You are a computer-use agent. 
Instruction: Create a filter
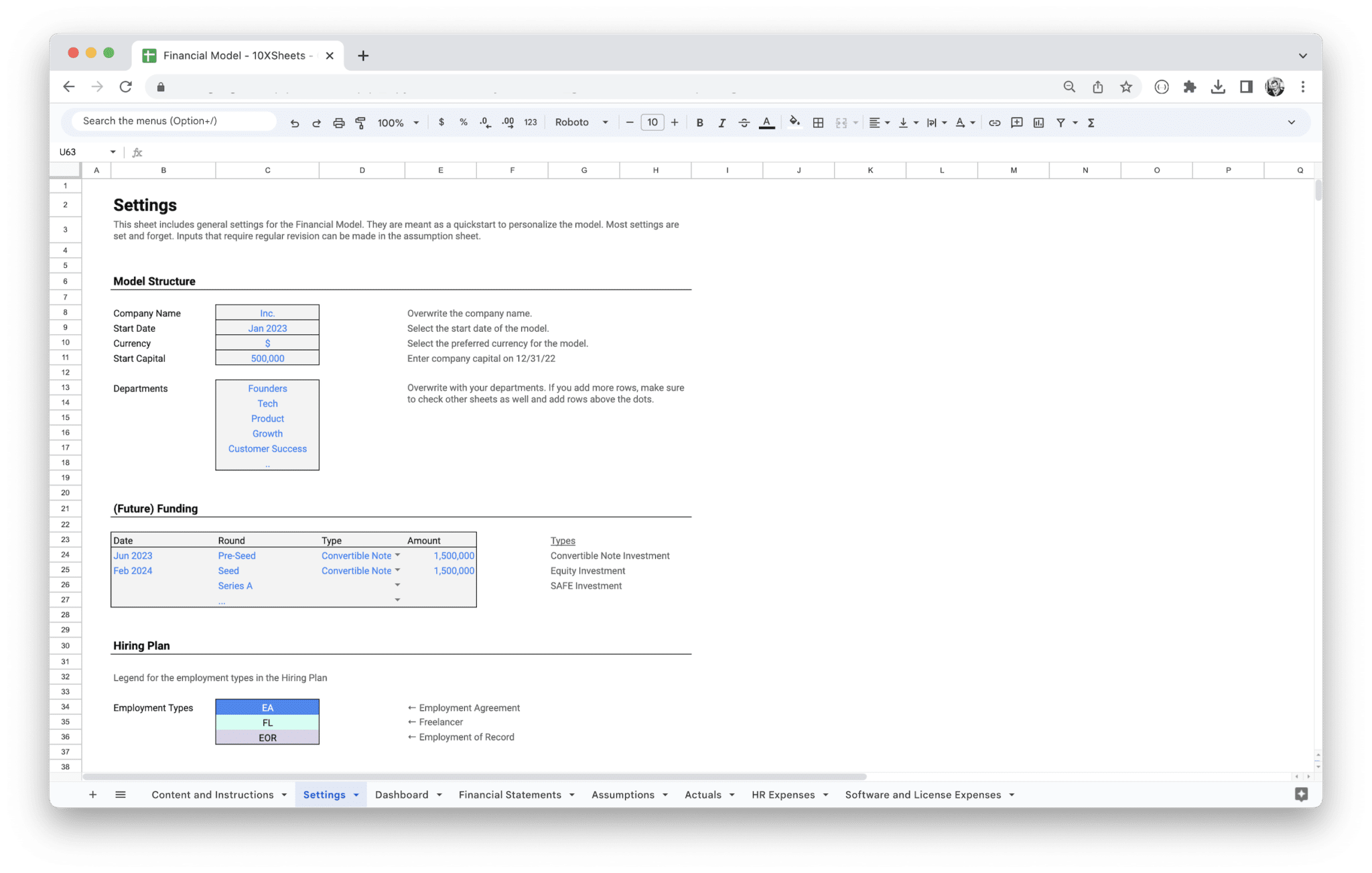1062,122
